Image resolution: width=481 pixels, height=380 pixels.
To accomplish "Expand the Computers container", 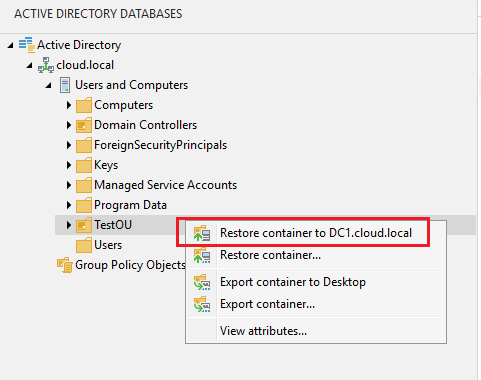I will (x=69, y=105).
